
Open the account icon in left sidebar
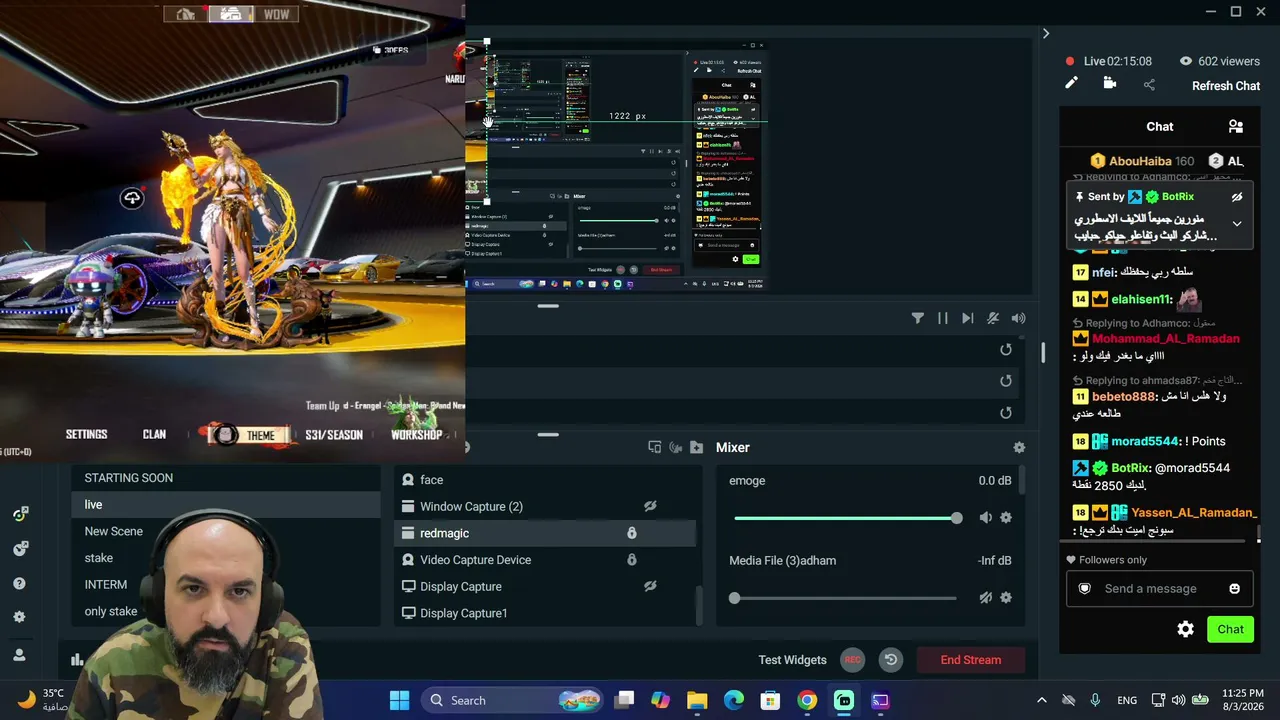[x=19, y=655]
